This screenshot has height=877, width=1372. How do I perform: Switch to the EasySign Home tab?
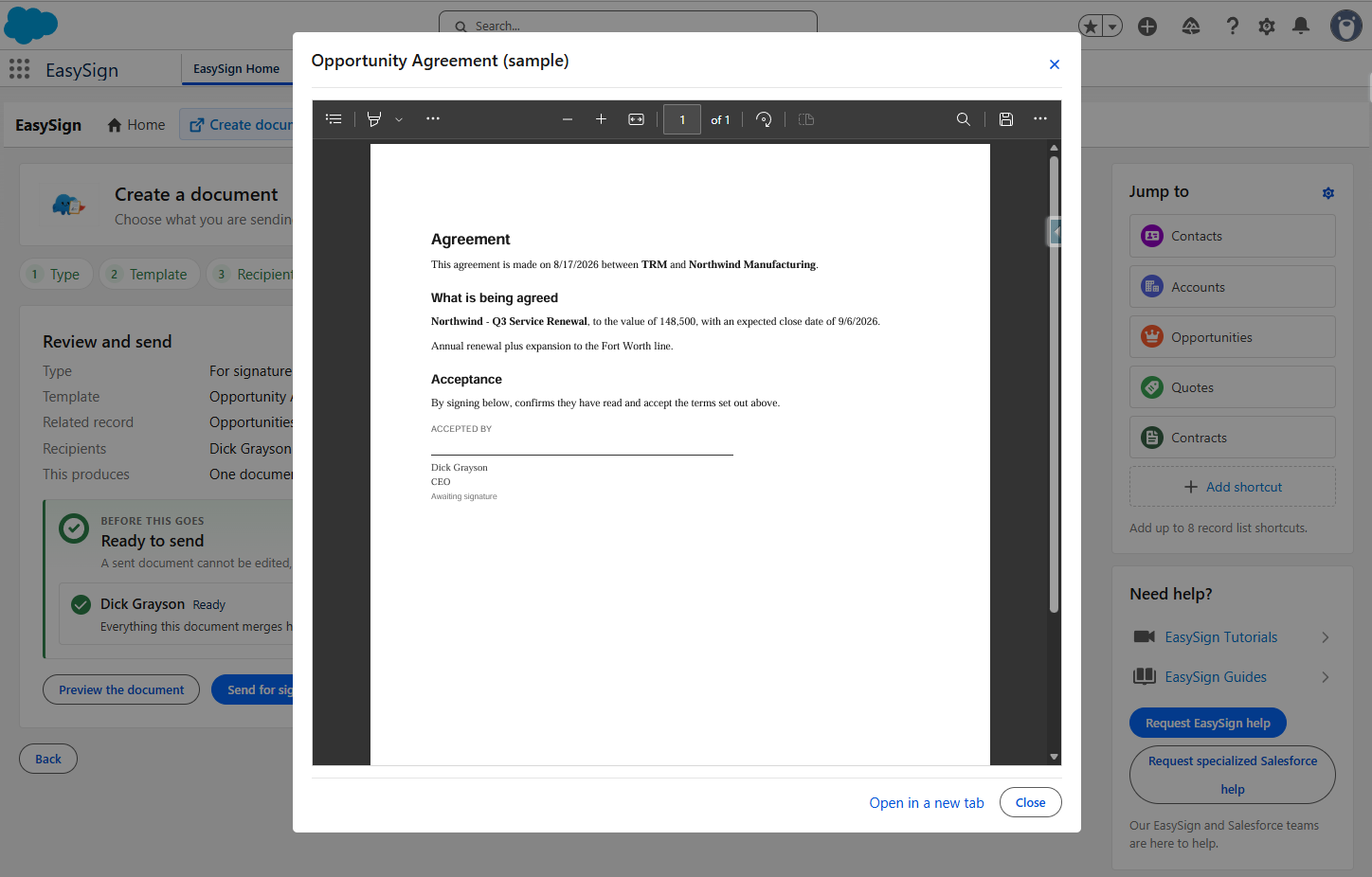237,68
